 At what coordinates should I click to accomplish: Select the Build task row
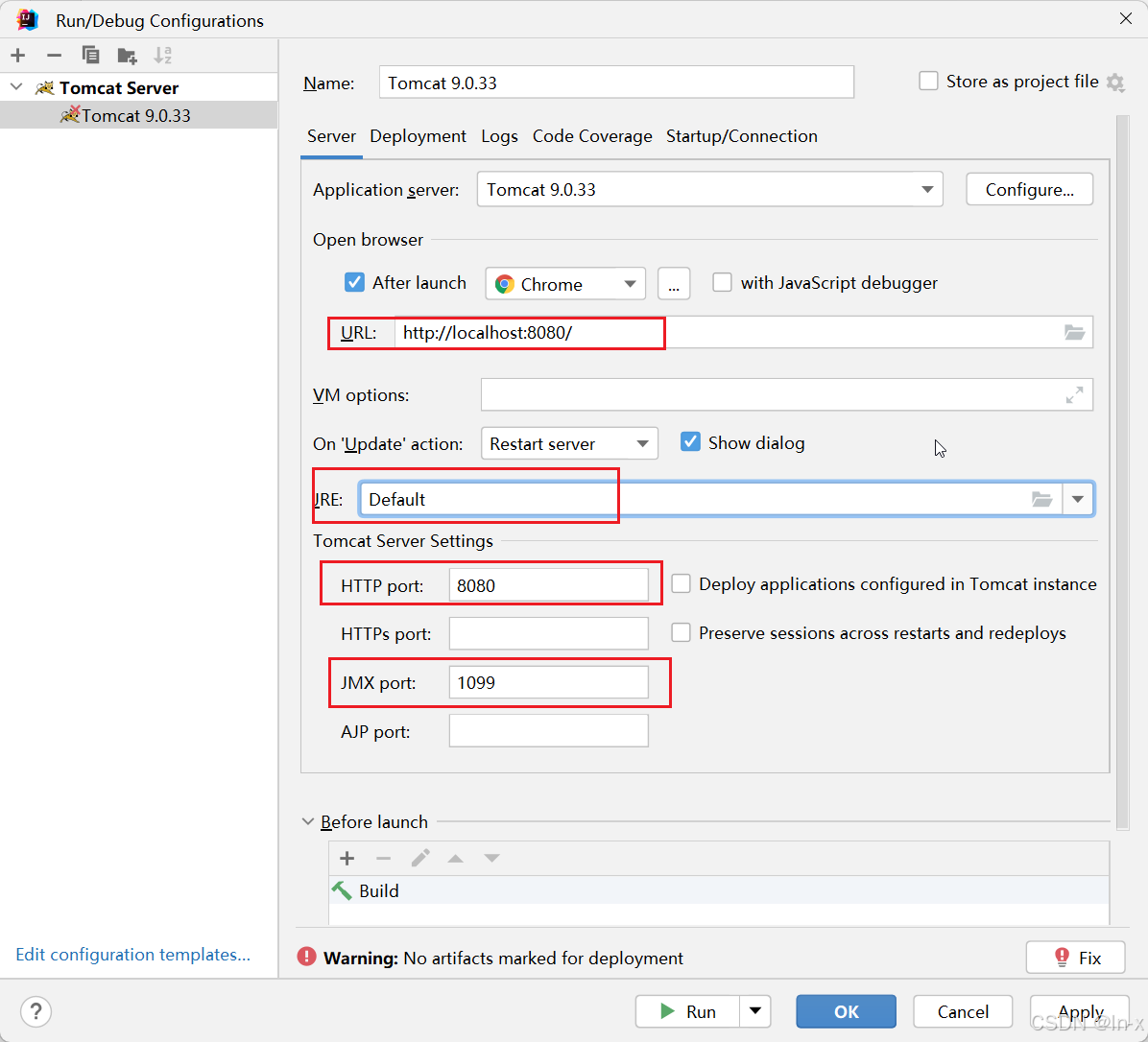[719, 890]
